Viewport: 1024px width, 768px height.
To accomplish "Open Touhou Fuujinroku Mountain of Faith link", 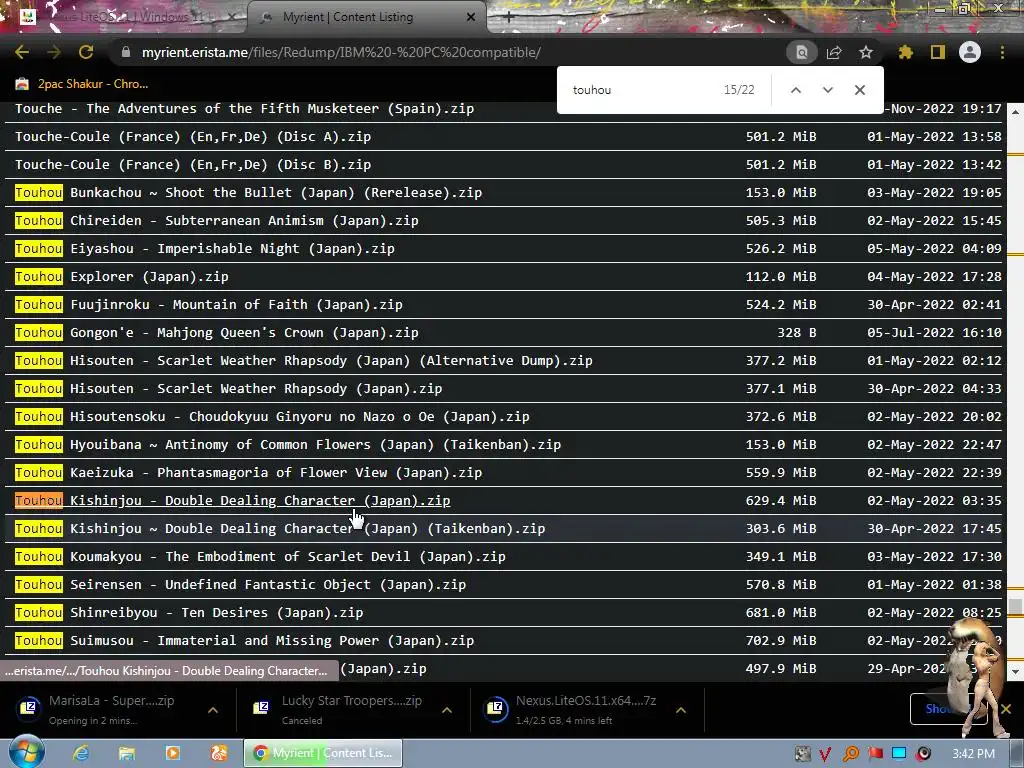I will tap(208, 305).
